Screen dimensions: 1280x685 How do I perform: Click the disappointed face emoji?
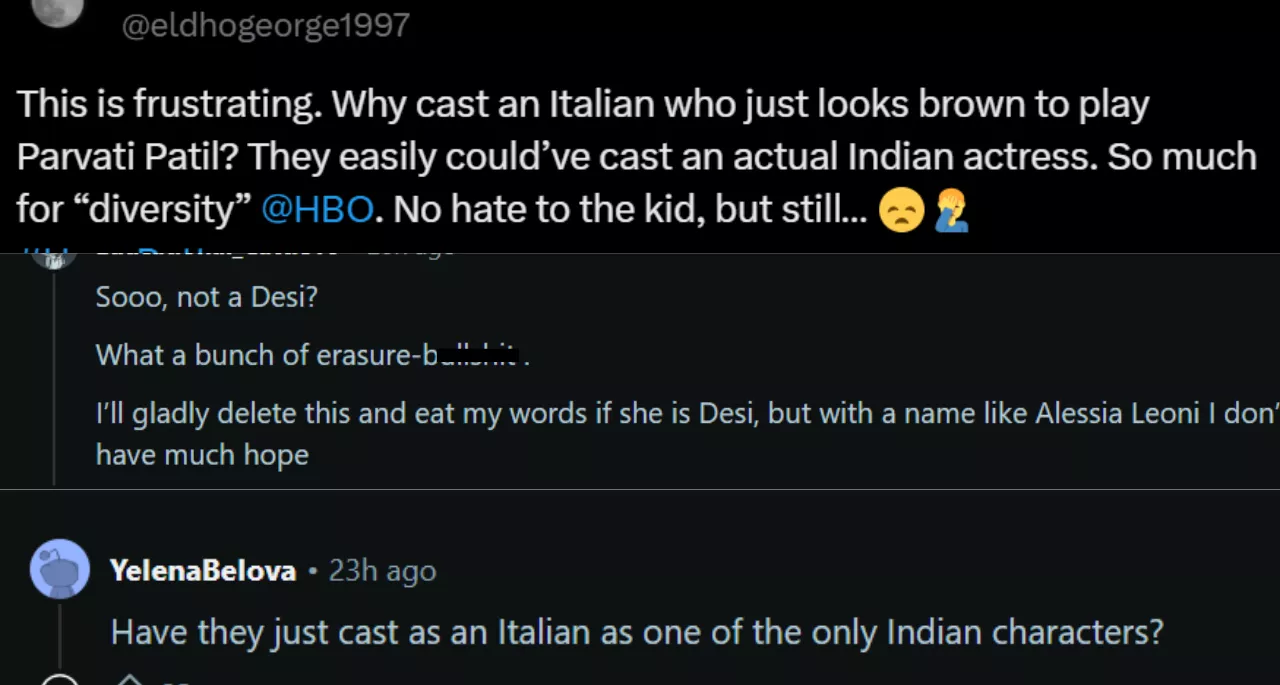coord(901,211)
